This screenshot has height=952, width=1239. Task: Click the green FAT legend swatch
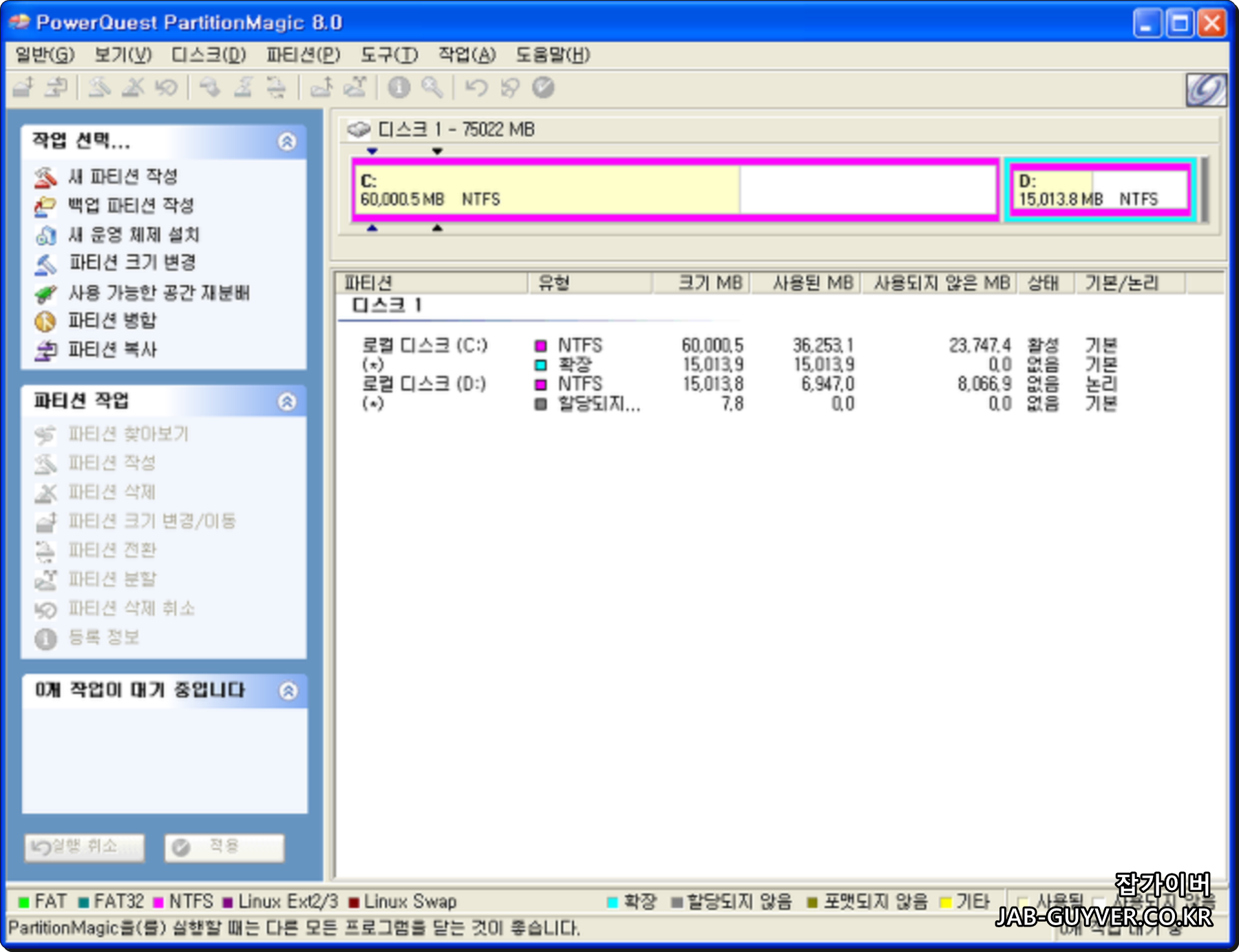click(x=24, y=902)
